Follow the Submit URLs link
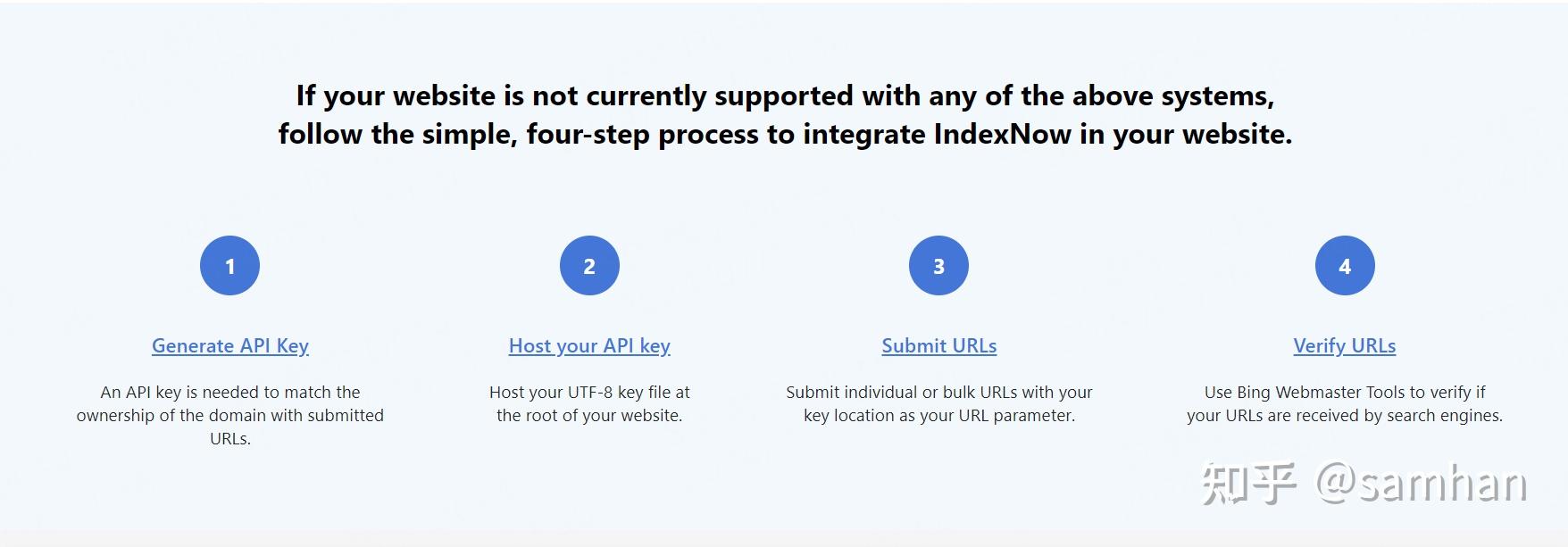The width and height of the screenshot is (1568, 547). [939, 346]
